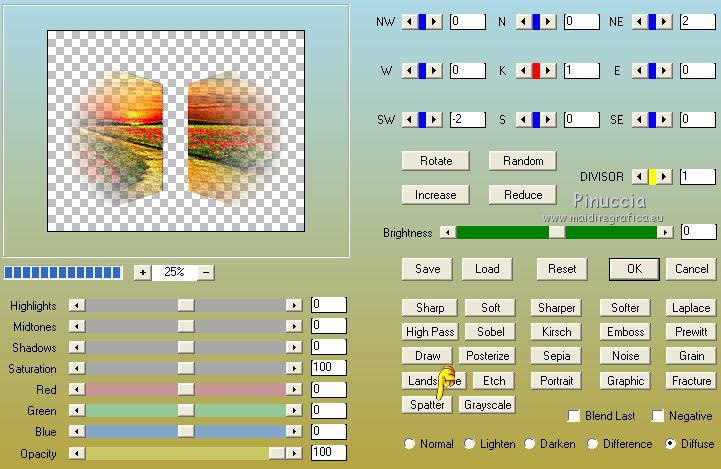Click the filter preview image

coord(176,131)
